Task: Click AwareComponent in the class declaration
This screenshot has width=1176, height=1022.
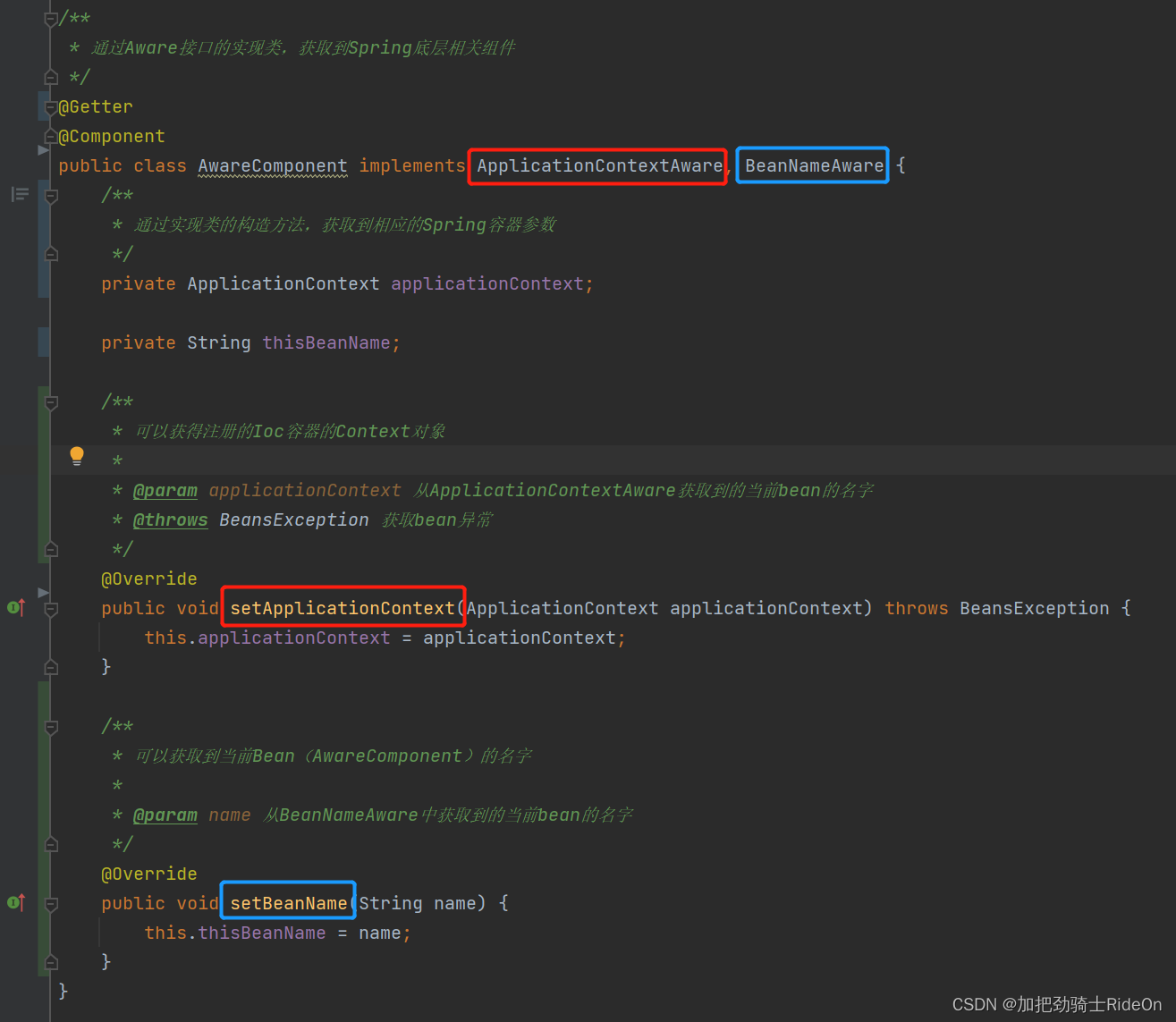Action: [273, 166]
